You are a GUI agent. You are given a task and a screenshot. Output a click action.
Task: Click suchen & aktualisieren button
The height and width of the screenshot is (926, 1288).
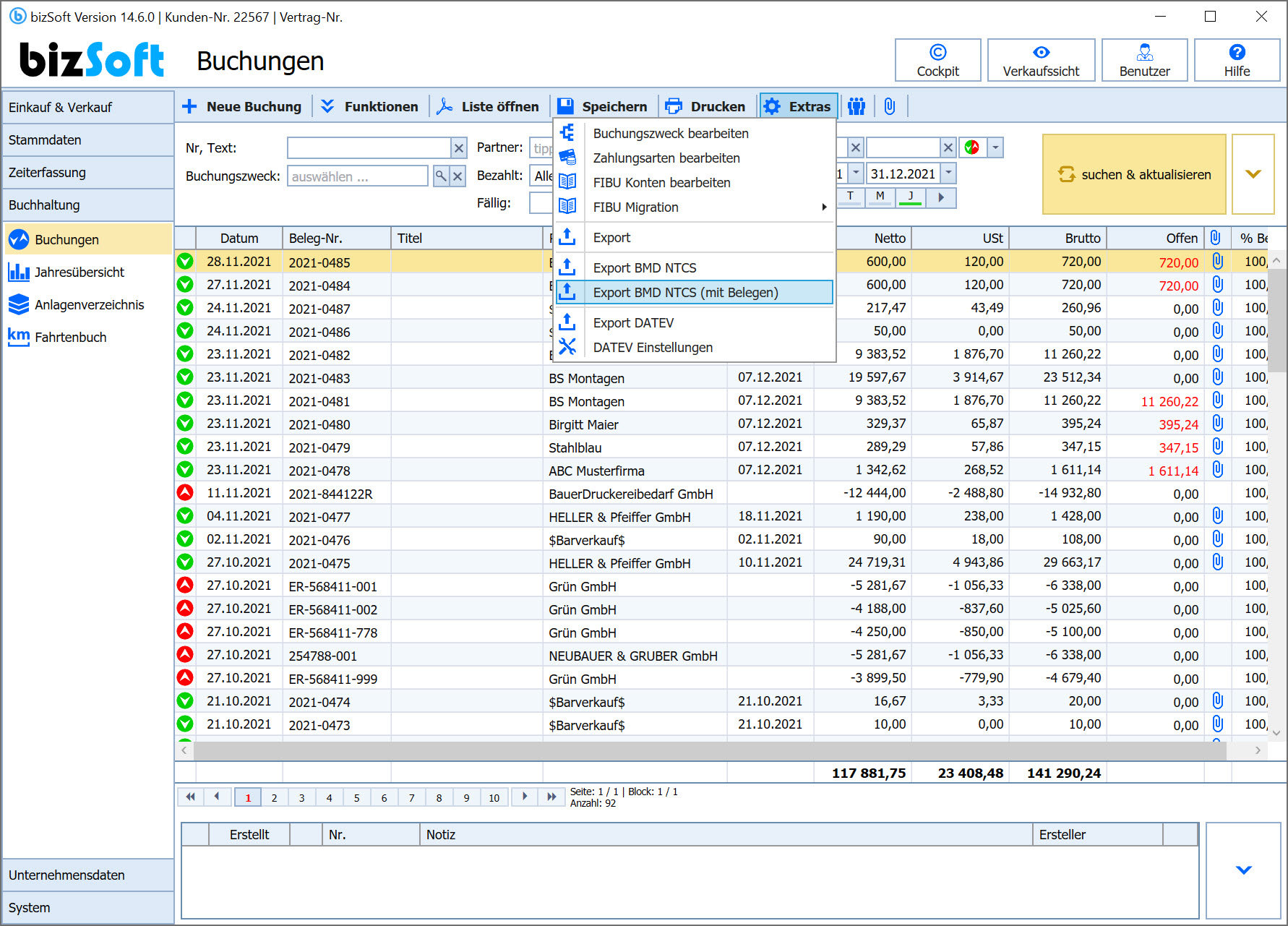coord(1133,174)
